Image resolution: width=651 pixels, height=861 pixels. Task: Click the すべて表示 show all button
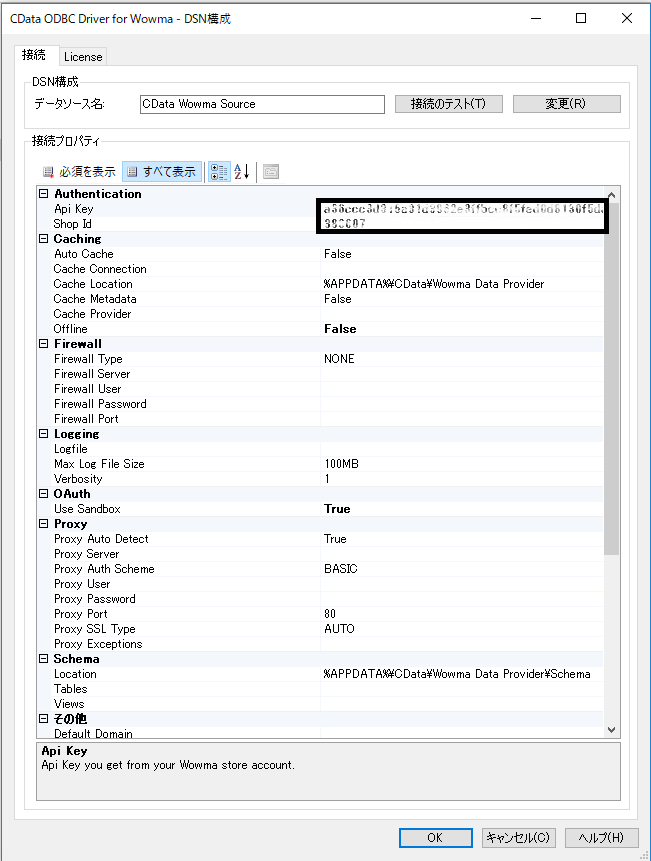pyautogui.click(x=162, y=172)
